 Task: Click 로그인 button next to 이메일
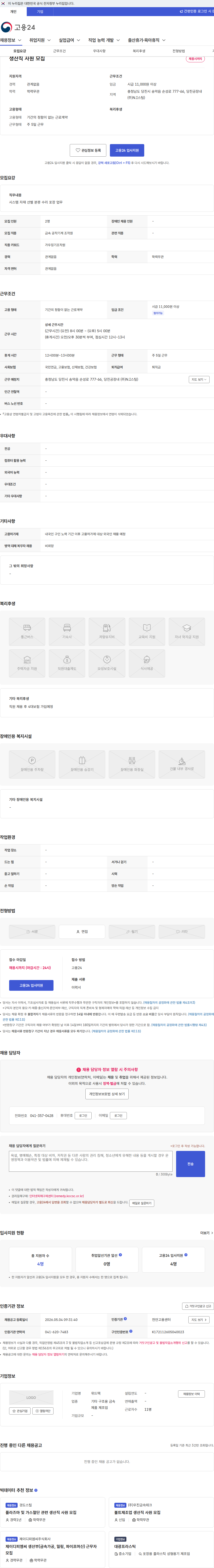pyautogui.click(x=119, y=1116)
